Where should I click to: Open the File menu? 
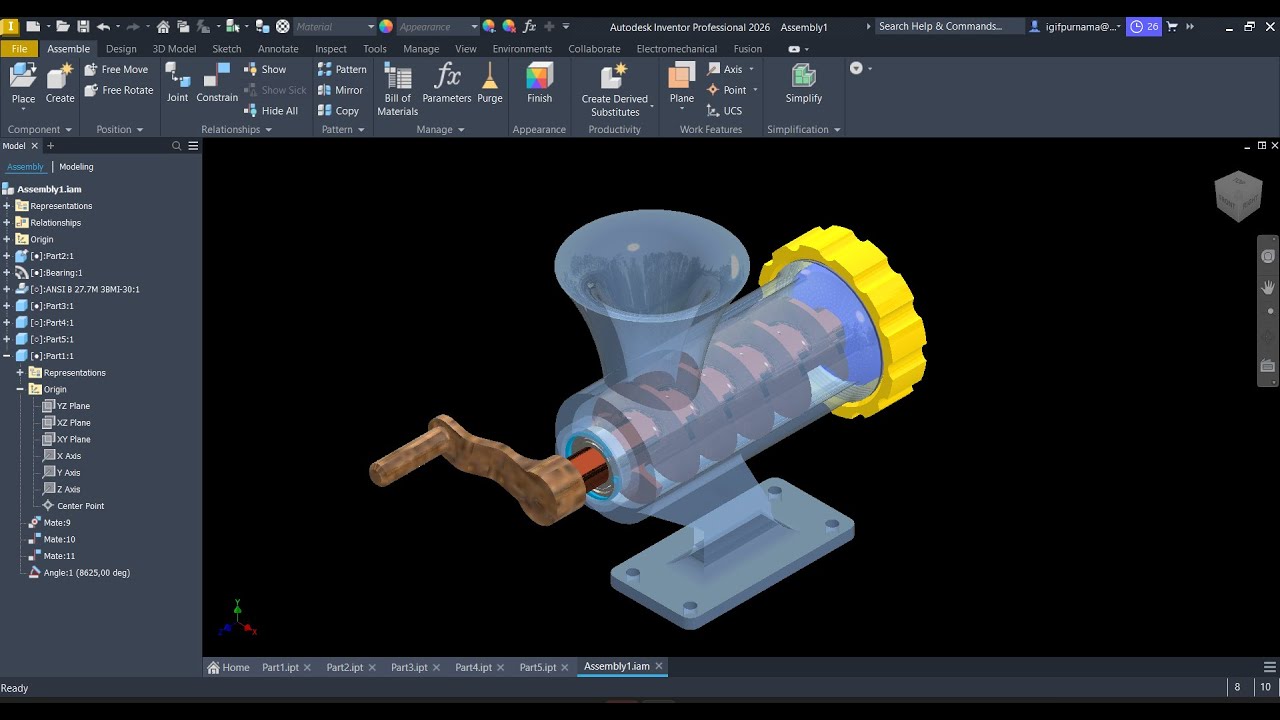pyautogui.click(x=19, y=48)
